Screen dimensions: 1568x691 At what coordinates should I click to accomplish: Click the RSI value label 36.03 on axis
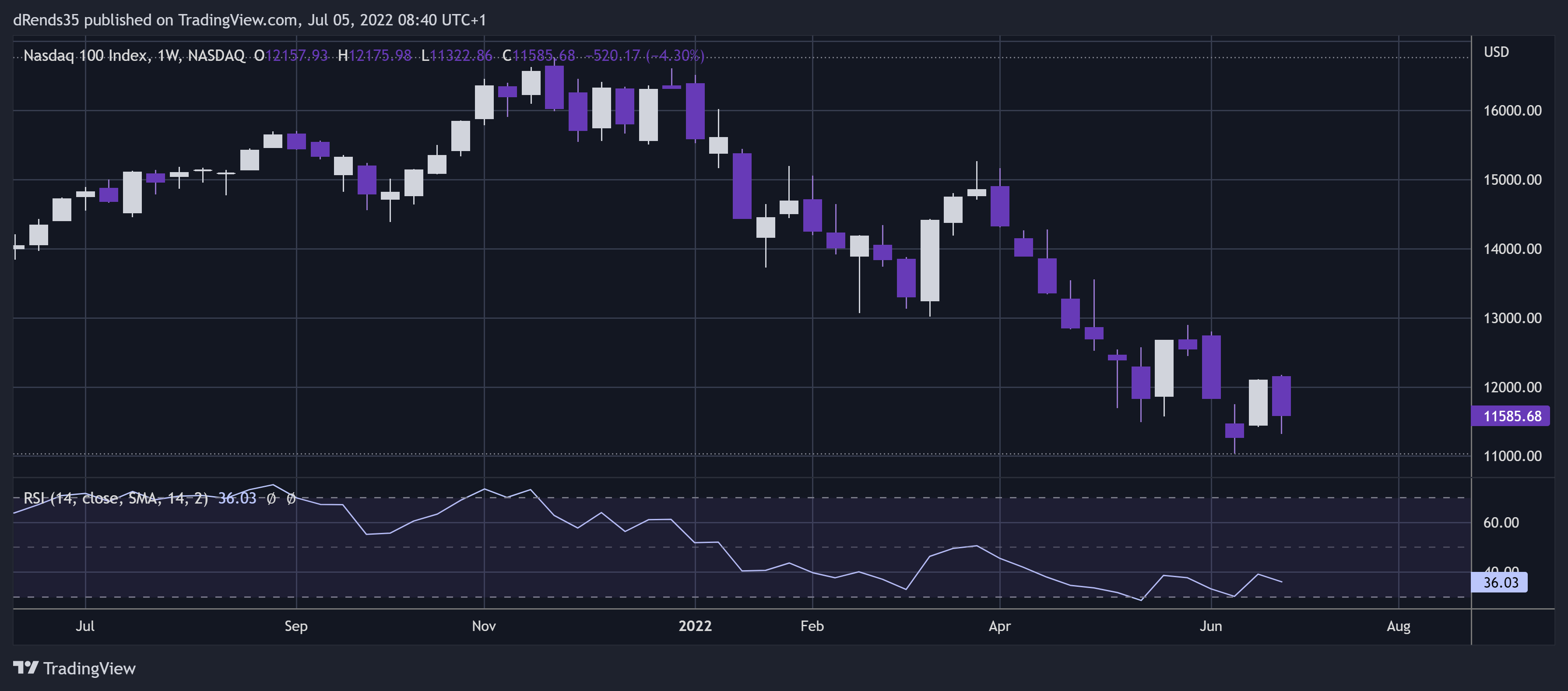coord(1500,583)
